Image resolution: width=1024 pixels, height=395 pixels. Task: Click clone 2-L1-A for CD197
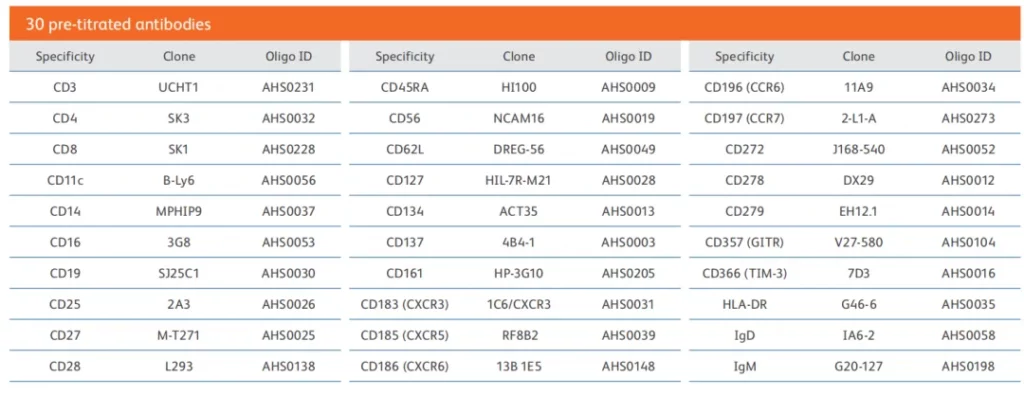click(x=858, y=118)
